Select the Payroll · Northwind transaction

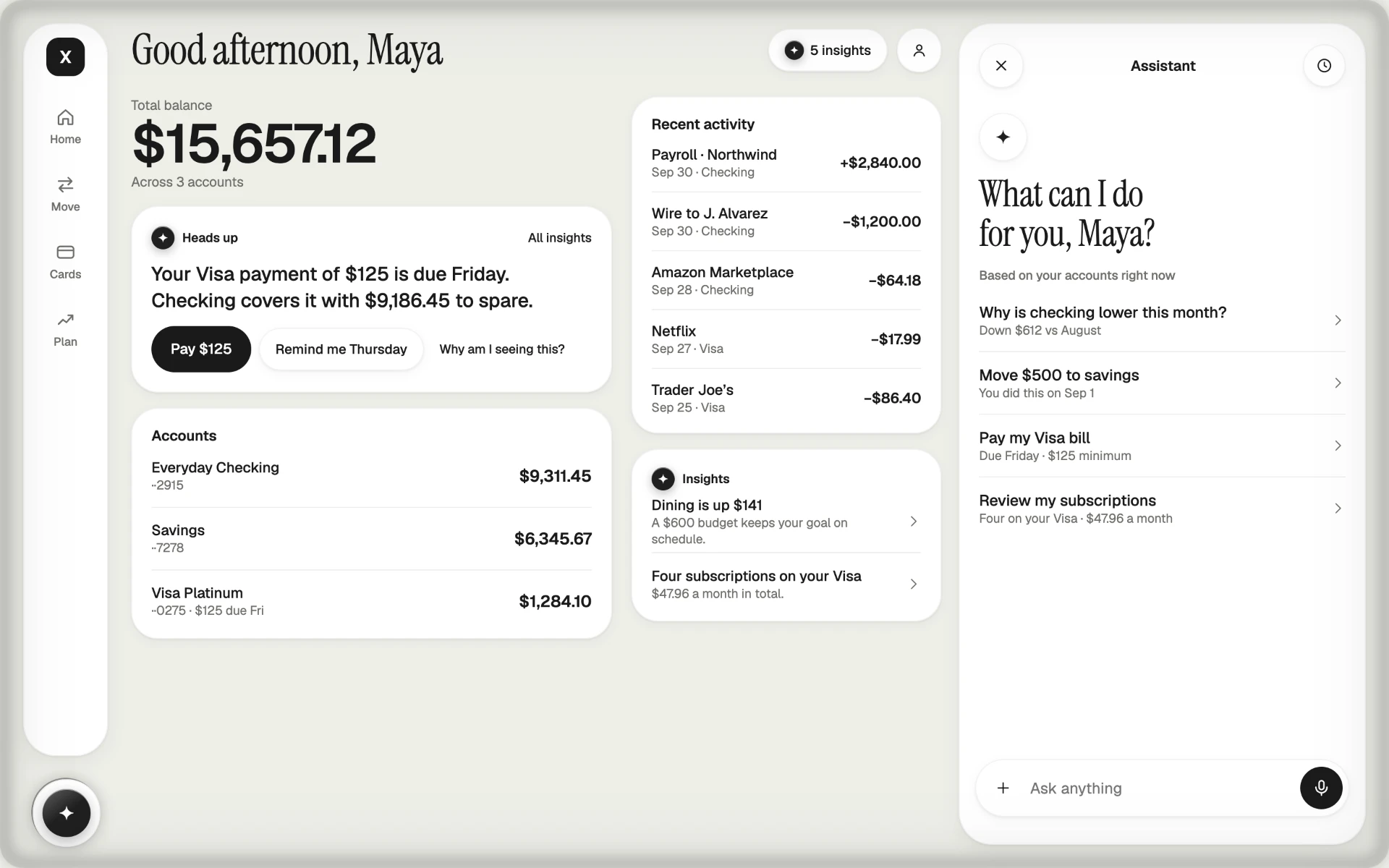[786, 163]
